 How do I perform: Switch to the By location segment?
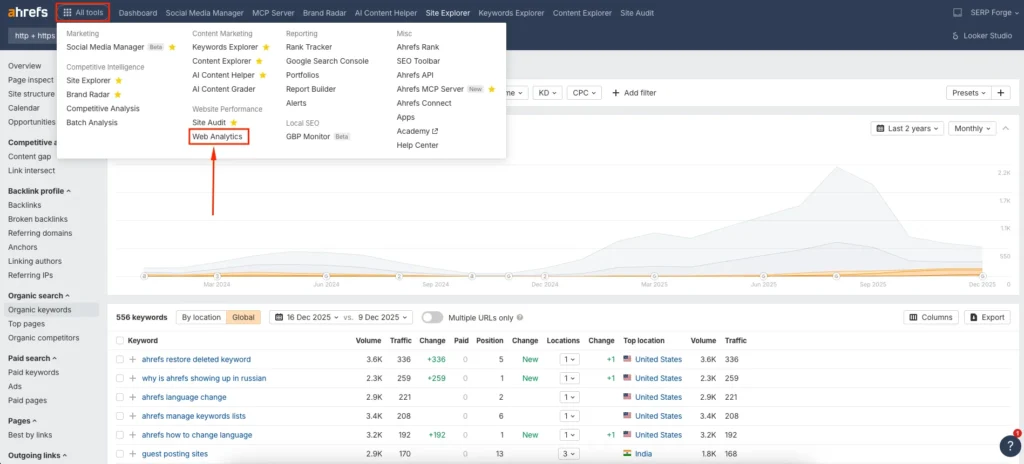click(200, 317)
